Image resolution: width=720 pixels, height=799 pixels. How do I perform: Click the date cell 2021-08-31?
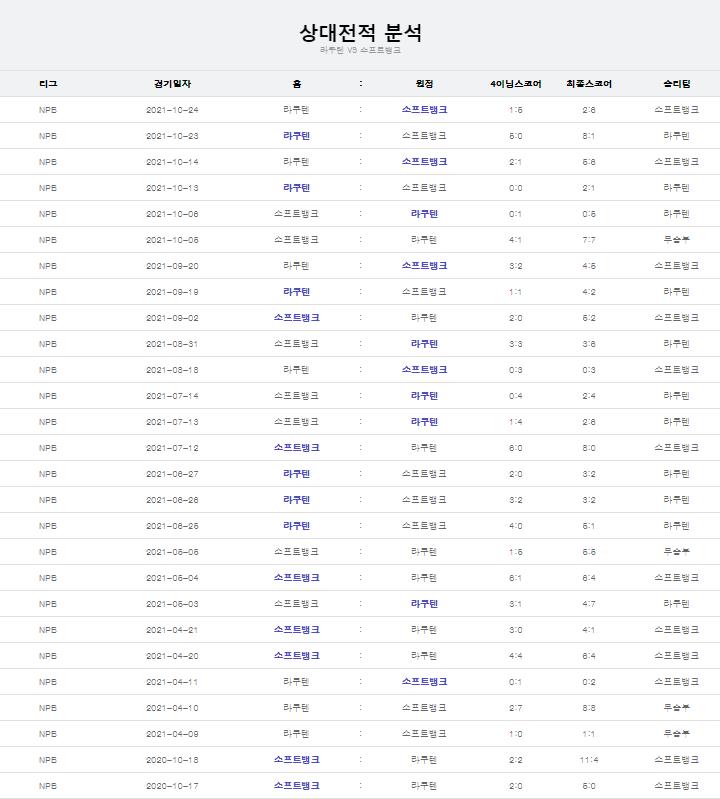(172, 344)
